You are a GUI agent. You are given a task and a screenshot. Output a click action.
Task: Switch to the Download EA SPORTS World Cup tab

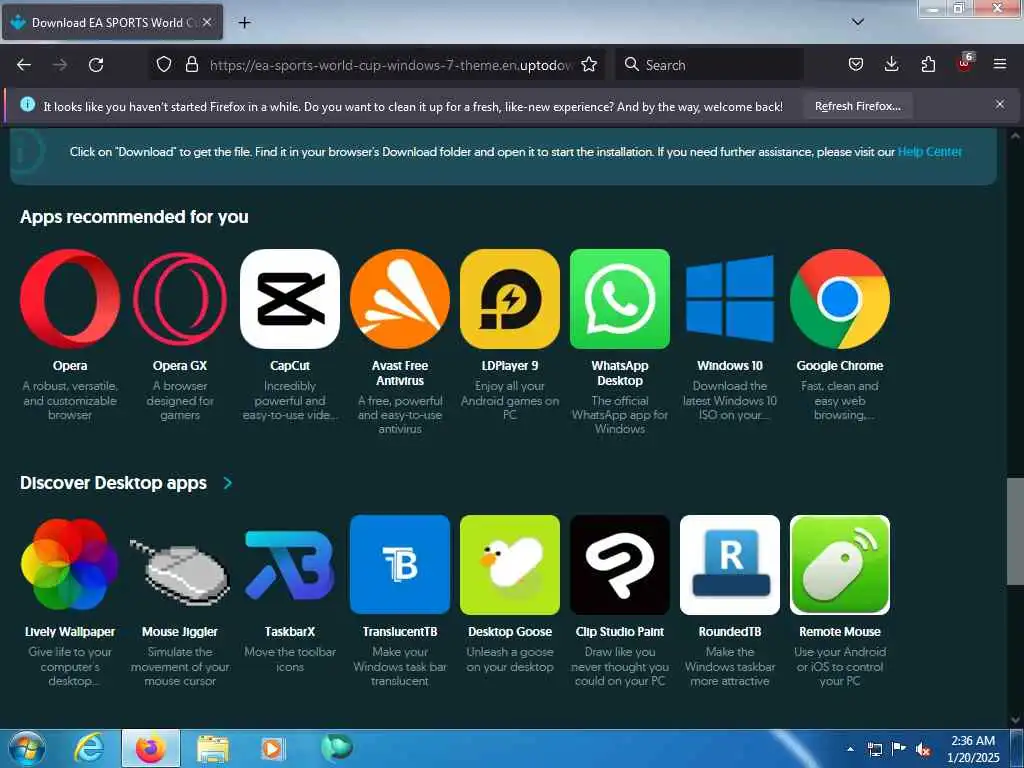(112, 22)
